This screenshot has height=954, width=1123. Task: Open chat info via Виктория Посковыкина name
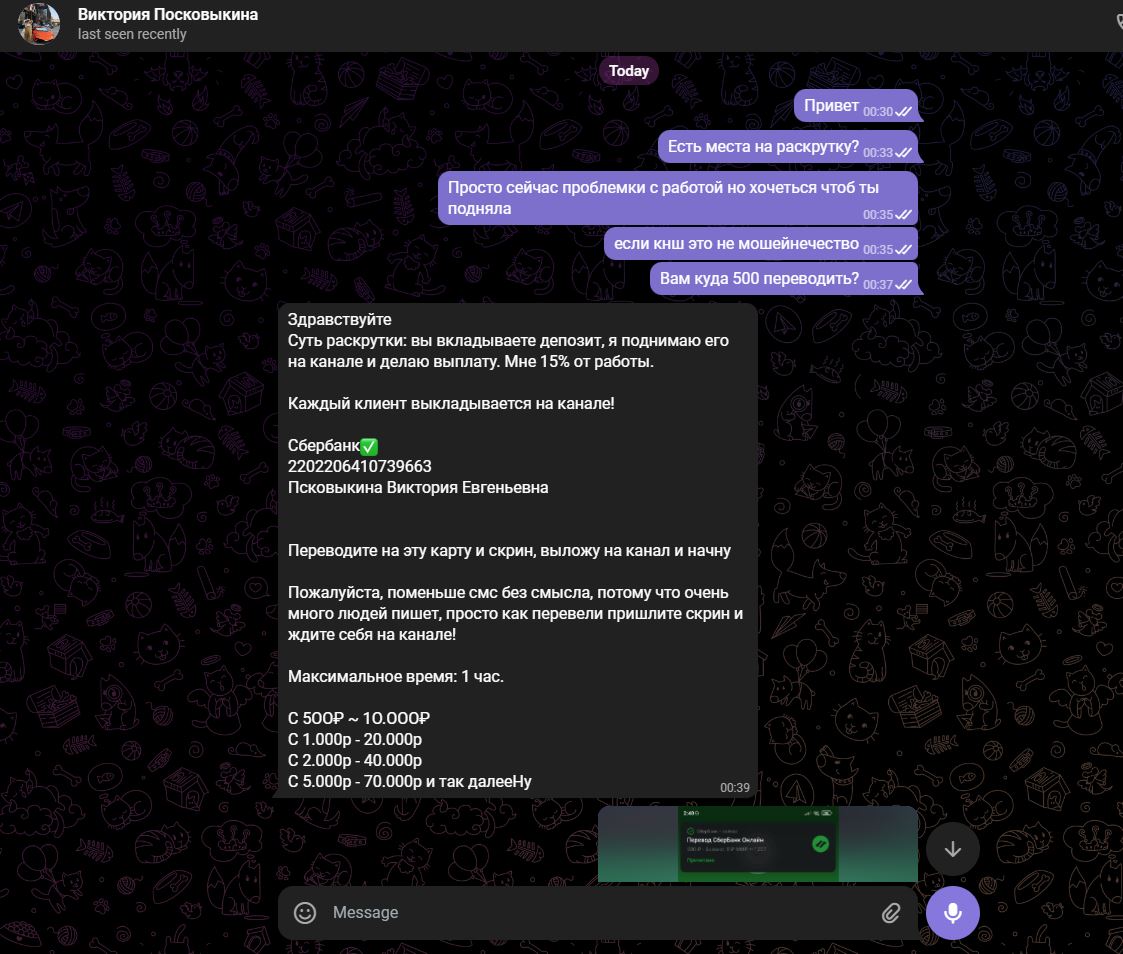tap(168, 14)
